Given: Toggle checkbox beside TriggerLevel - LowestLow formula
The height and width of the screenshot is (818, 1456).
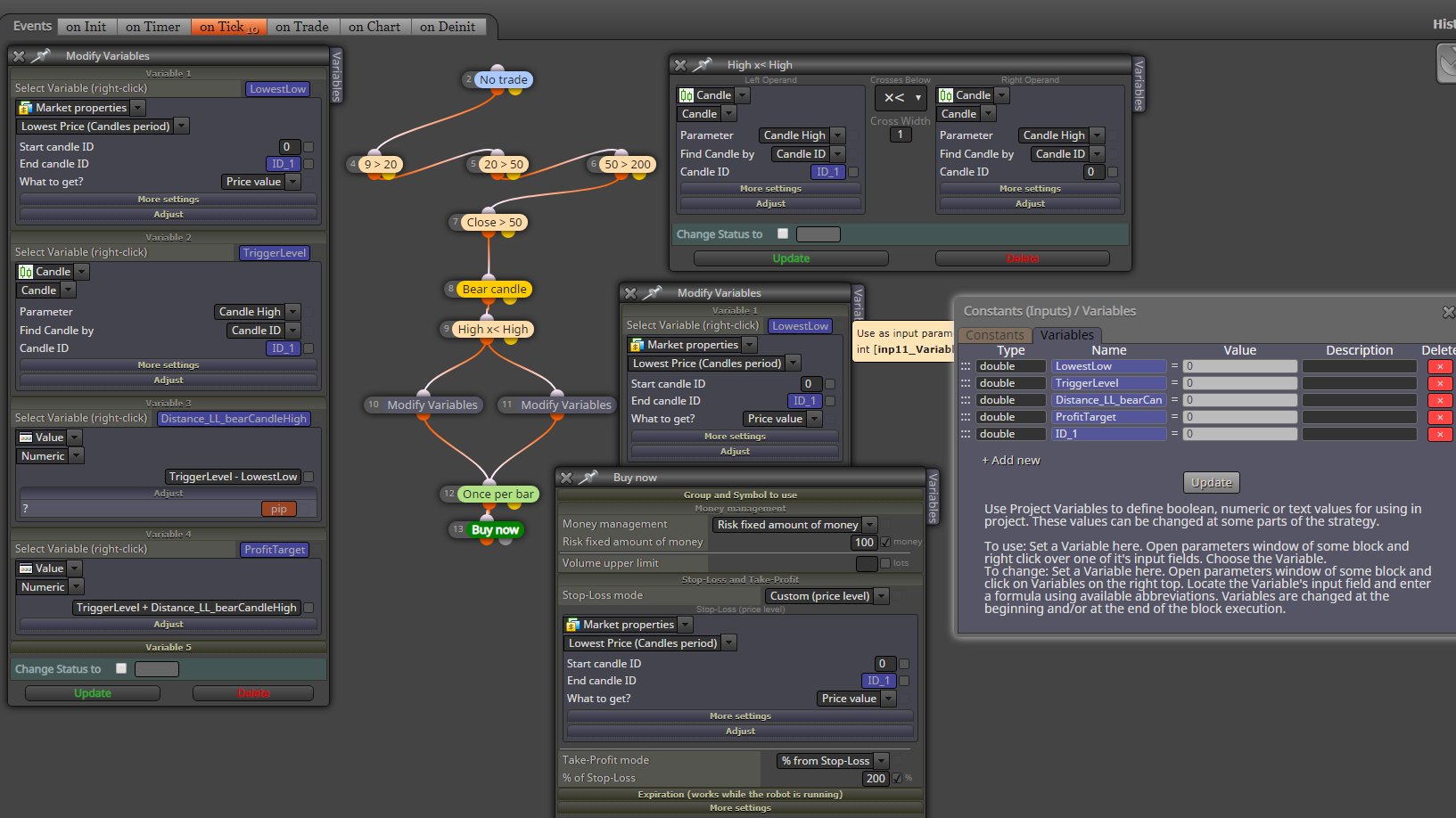Looking at the screenshot, I should (308, 477).
